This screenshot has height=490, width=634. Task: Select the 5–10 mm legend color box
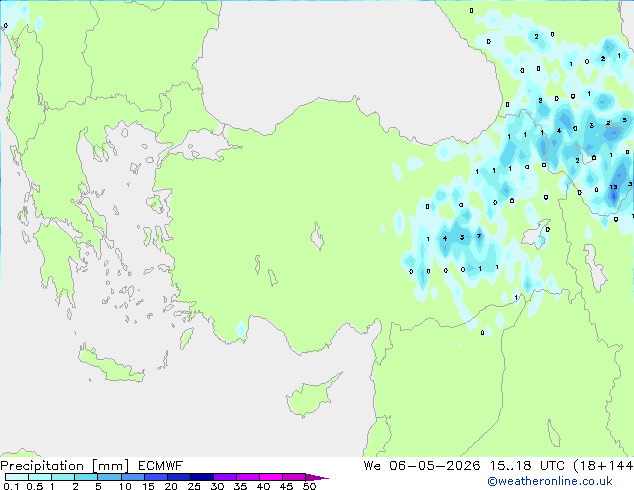coord(109,477)
